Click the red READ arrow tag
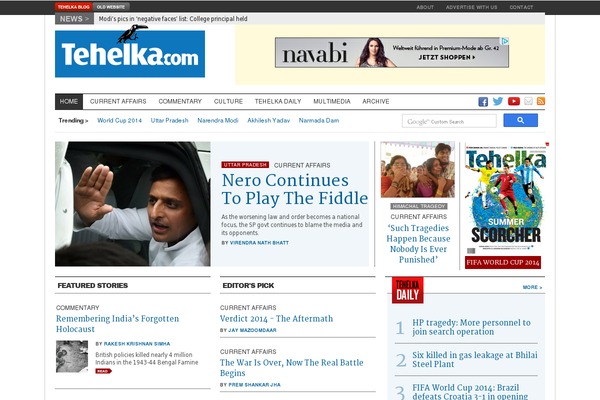600x400 pixels. click(x=103, y=371)
